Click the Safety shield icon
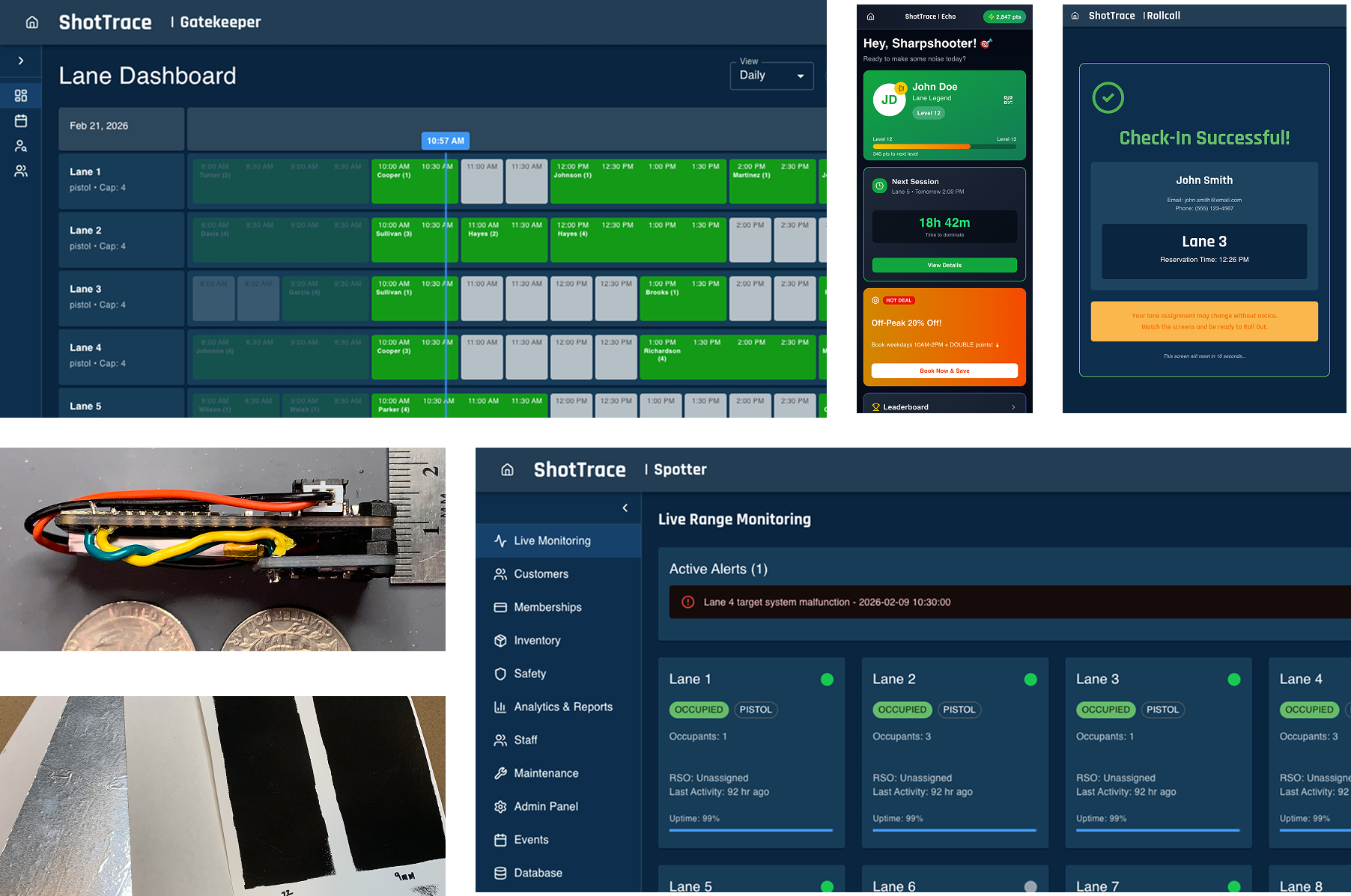 [x=500, y=674]
